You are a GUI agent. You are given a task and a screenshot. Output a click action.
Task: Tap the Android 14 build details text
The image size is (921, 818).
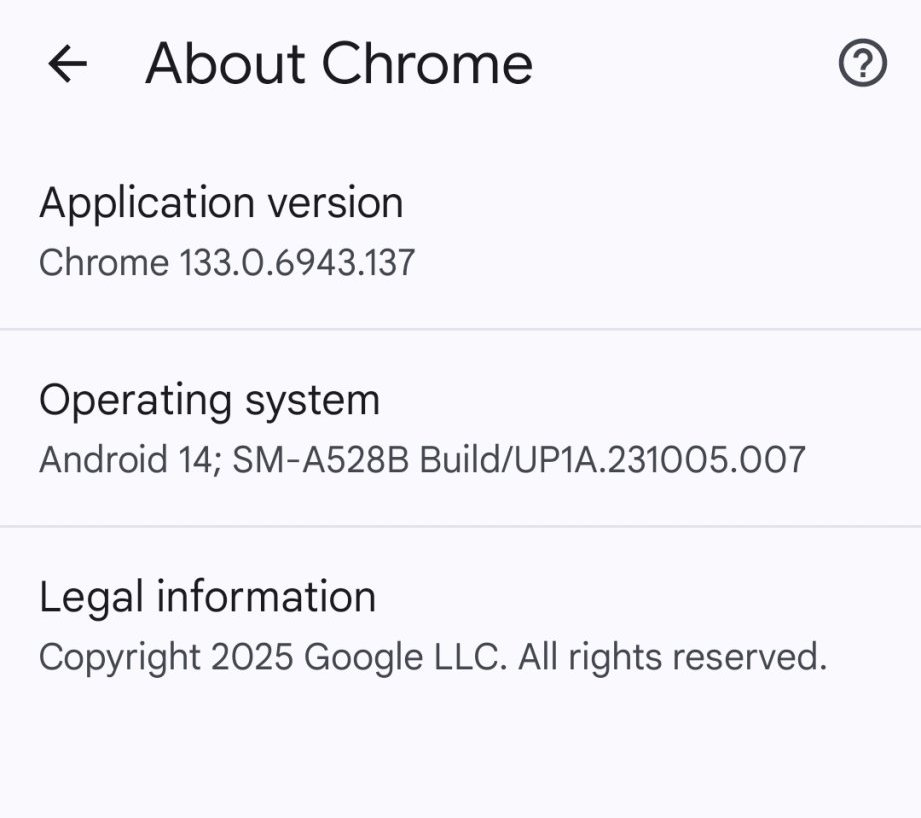coord(421,460)
